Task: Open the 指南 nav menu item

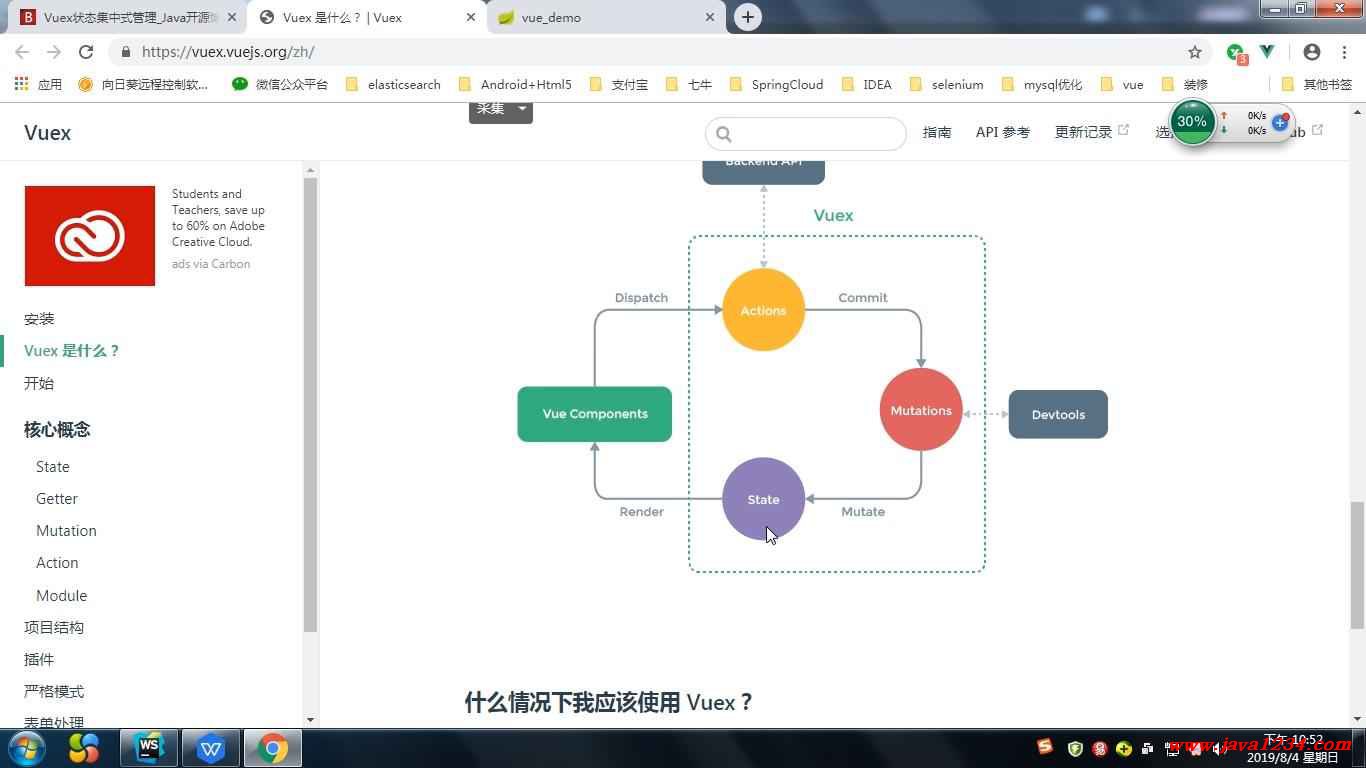Action: [937, 132]
